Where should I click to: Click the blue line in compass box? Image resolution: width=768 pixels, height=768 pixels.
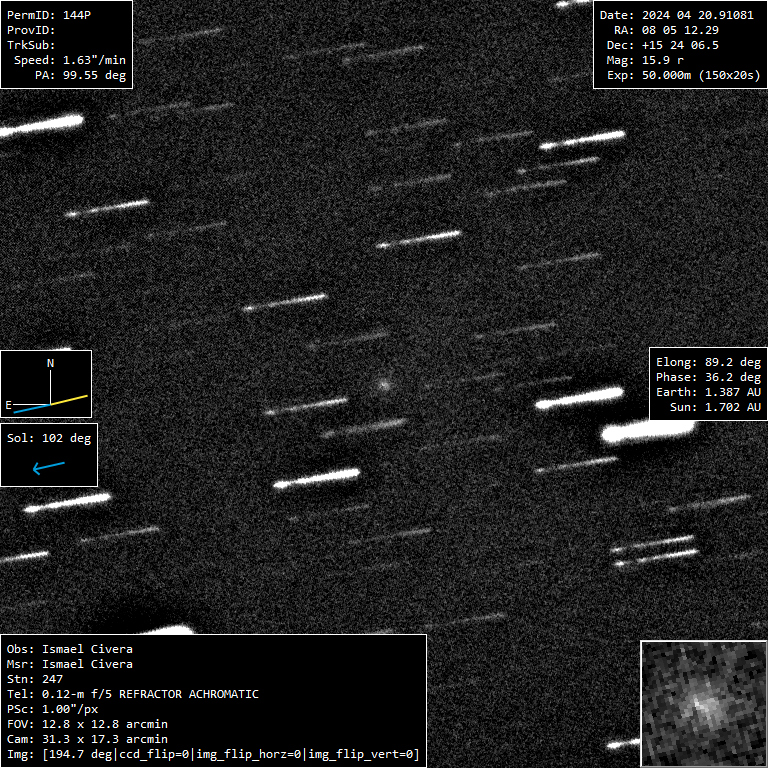(32, 408)
